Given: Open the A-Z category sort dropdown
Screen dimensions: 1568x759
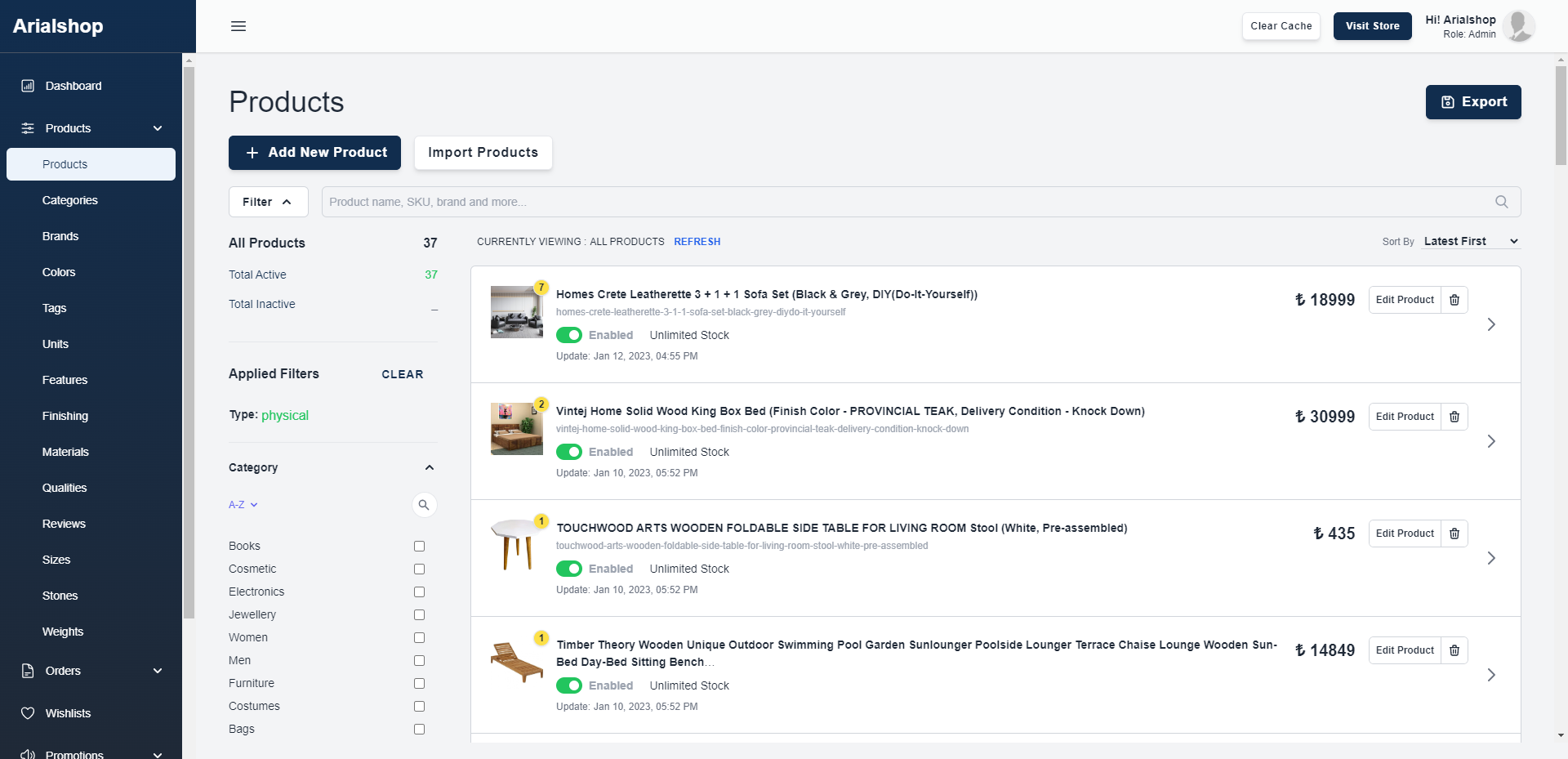Looking at the screenshot, I should click(x=243, y=505).
